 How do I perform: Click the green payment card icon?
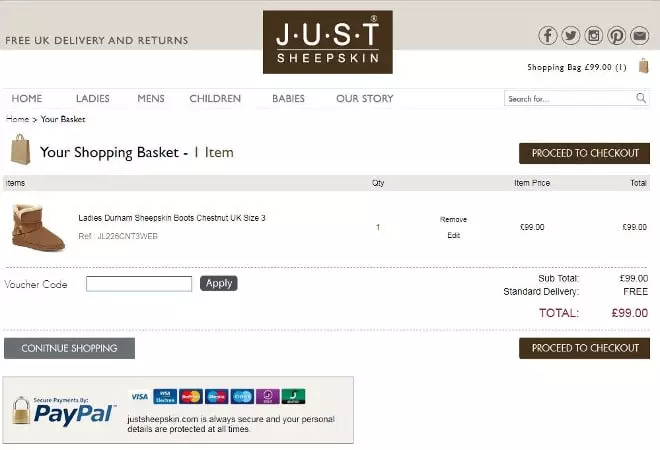[293, 397]
